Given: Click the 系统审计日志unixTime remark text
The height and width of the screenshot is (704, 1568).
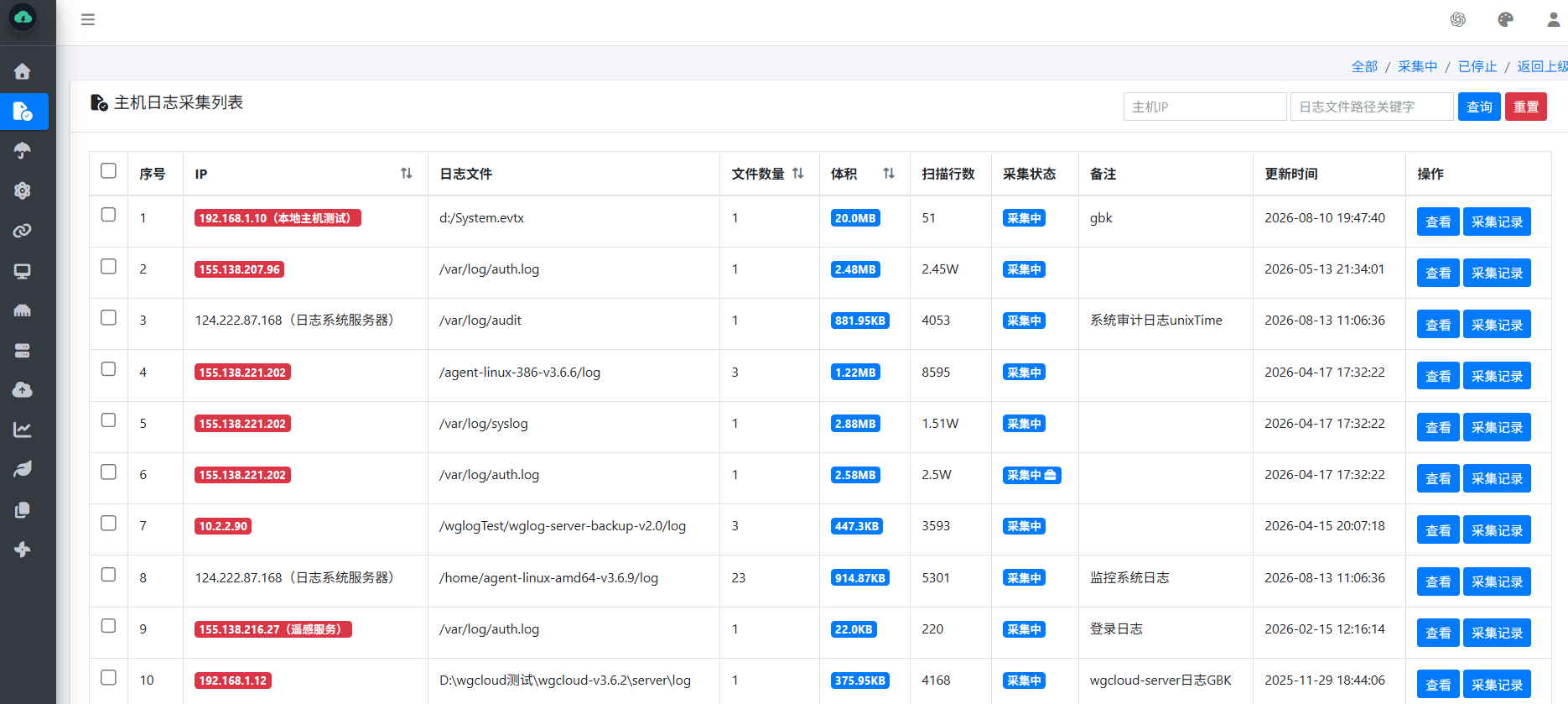Looking at the screenshot, I should pyautogui.click(x=1156, y=321).
